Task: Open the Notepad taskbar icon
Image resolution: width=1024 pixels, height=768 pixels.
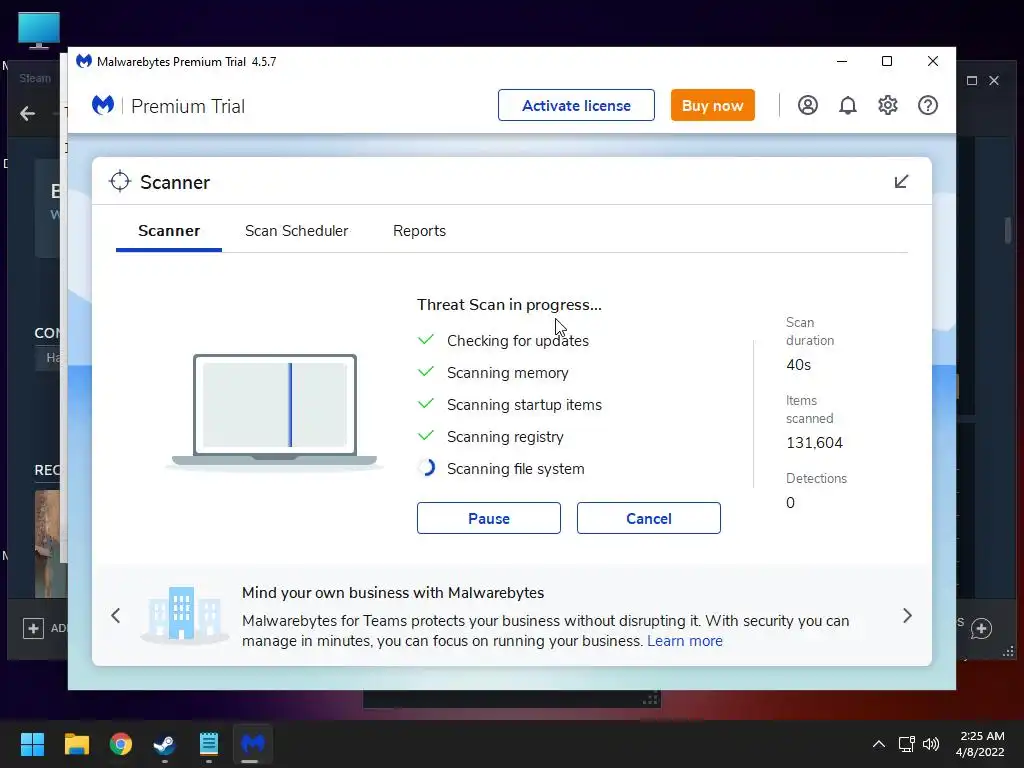Action: 209,744
